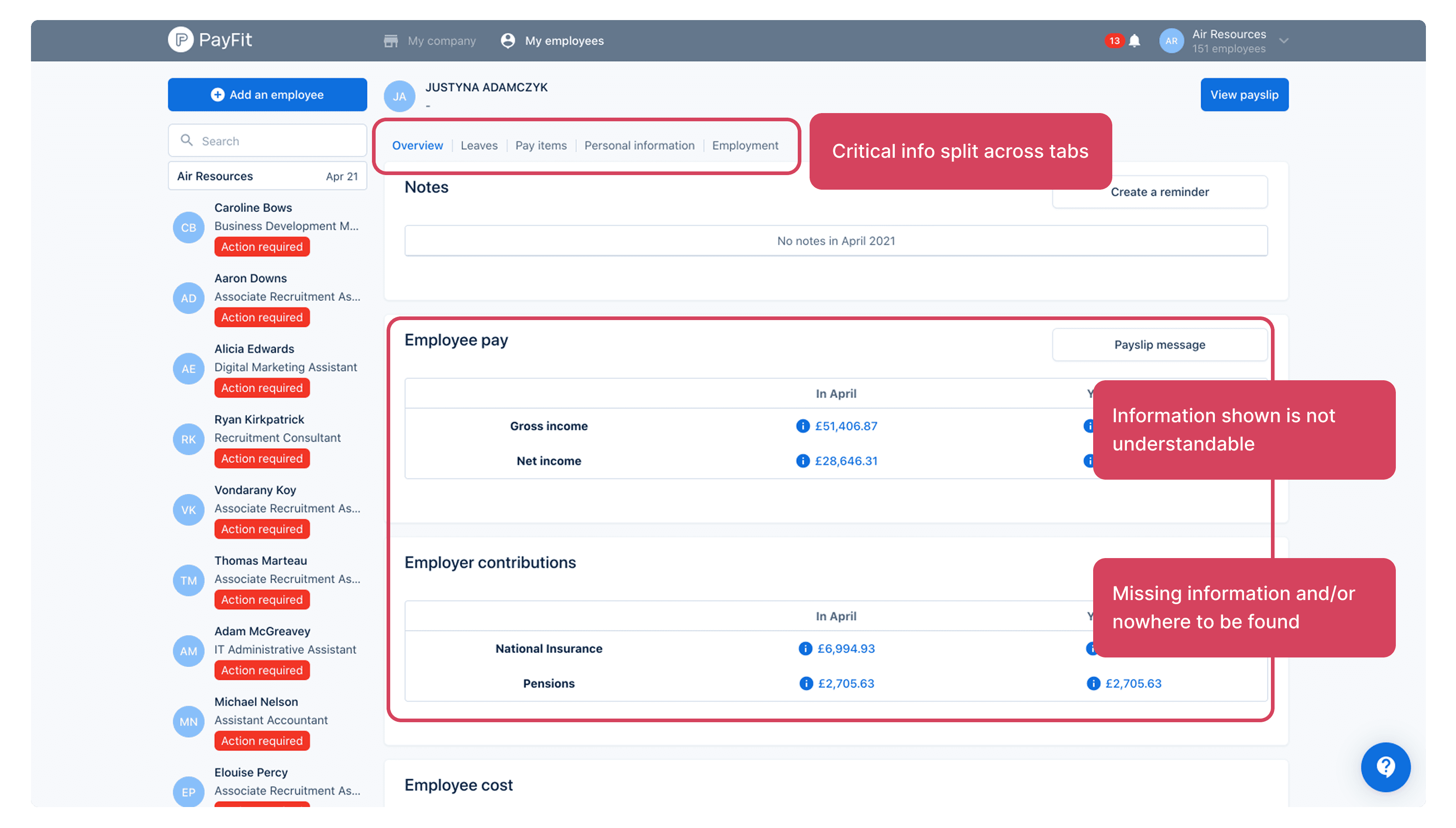The width and height of the screenshot is (1456, 828).
Task: Click the My company storefront icon
Action: [391, 41]
